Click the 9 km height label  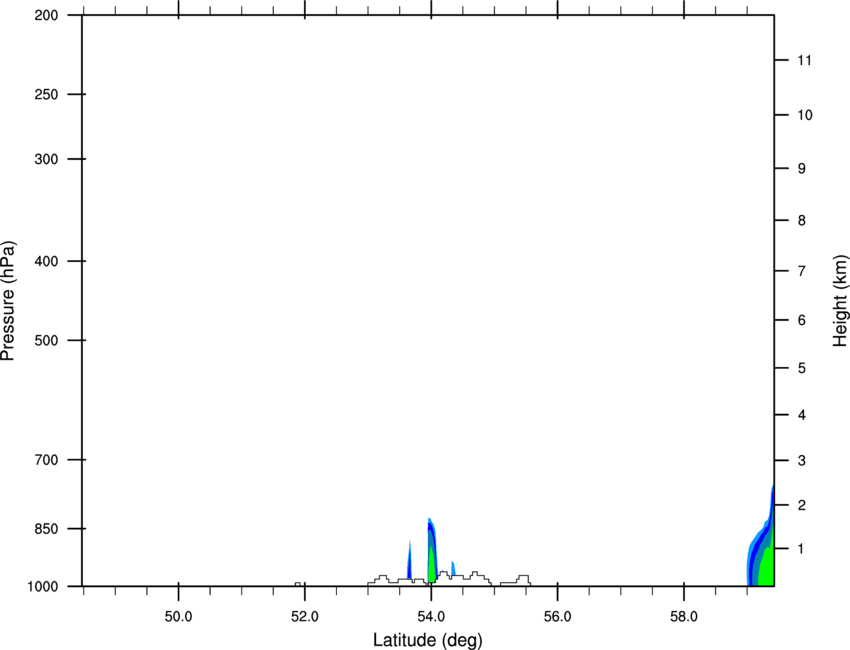pos(802,169)
